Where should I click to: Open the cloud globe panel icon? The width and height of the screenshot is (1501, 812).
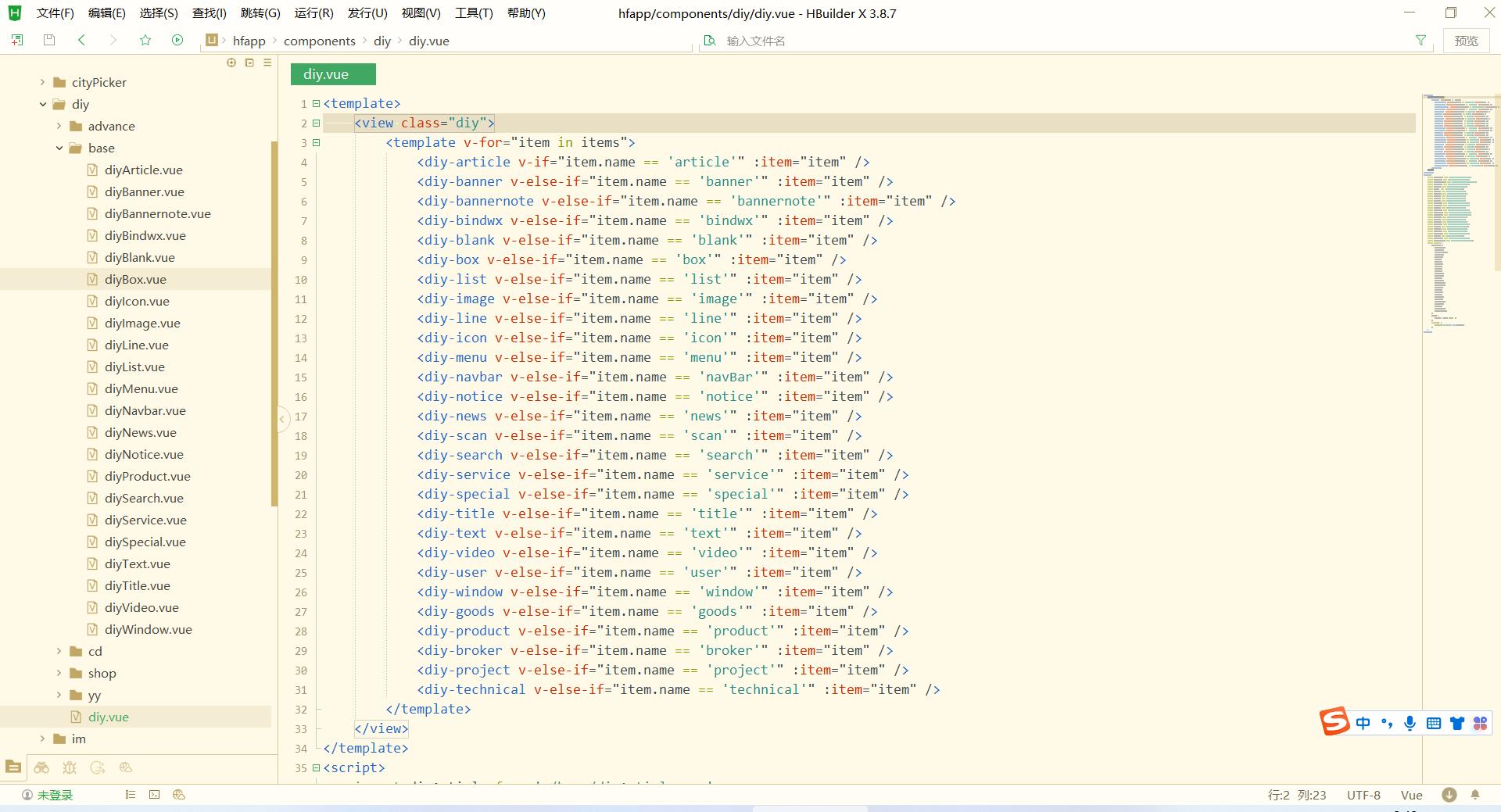pos(126,767)
